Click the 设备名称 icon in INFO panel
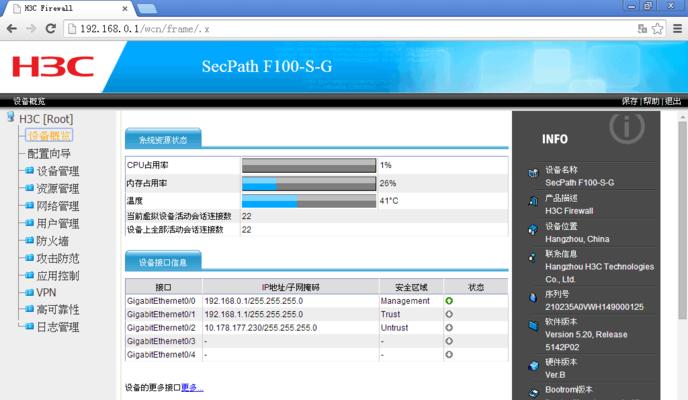 tap(533, 173)
